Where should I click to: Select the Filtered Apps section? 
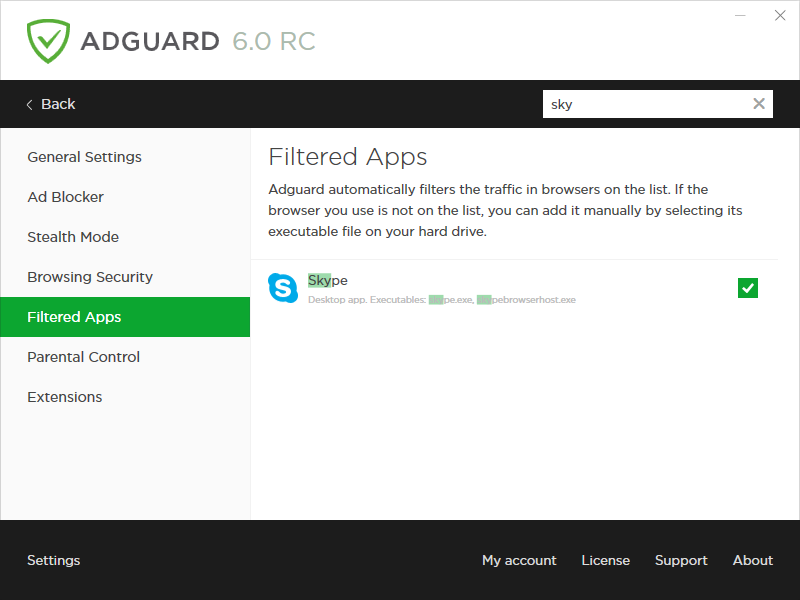tap(125, 317)
